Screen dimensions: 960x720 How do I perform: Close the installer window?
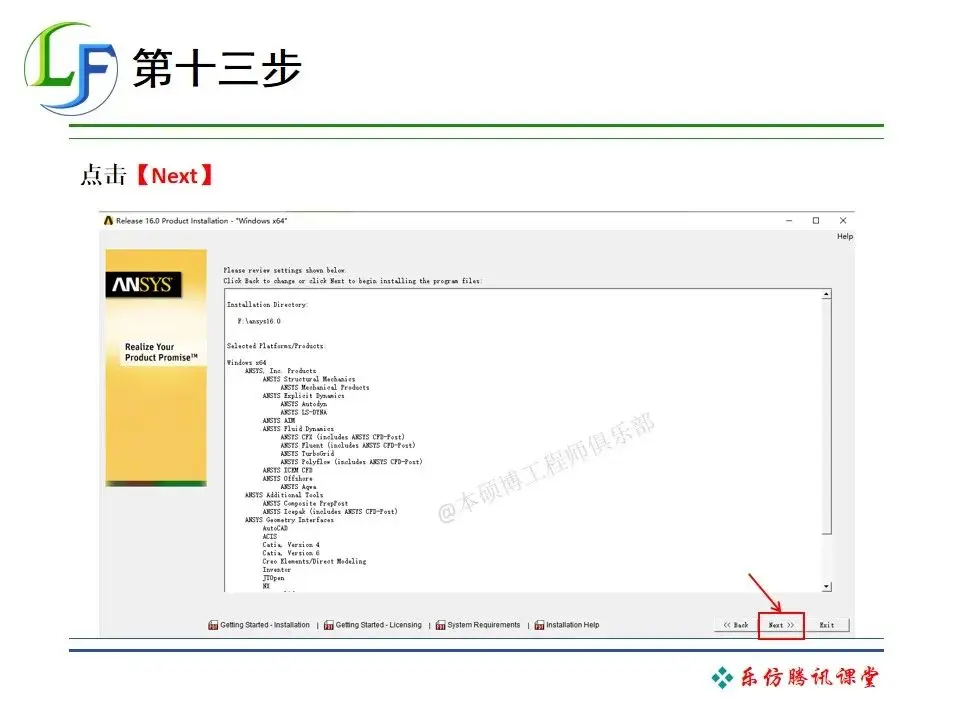[x=843, y=220]
